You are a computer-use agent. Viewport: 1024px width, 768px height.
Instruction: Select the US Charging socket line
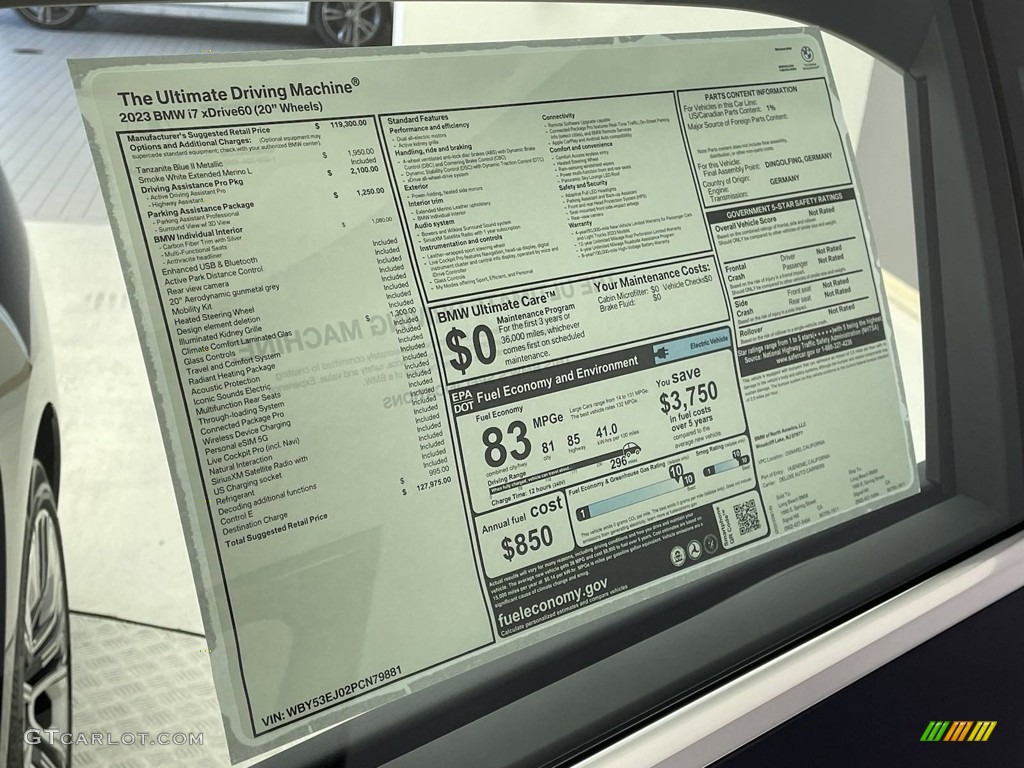(248, 484)
